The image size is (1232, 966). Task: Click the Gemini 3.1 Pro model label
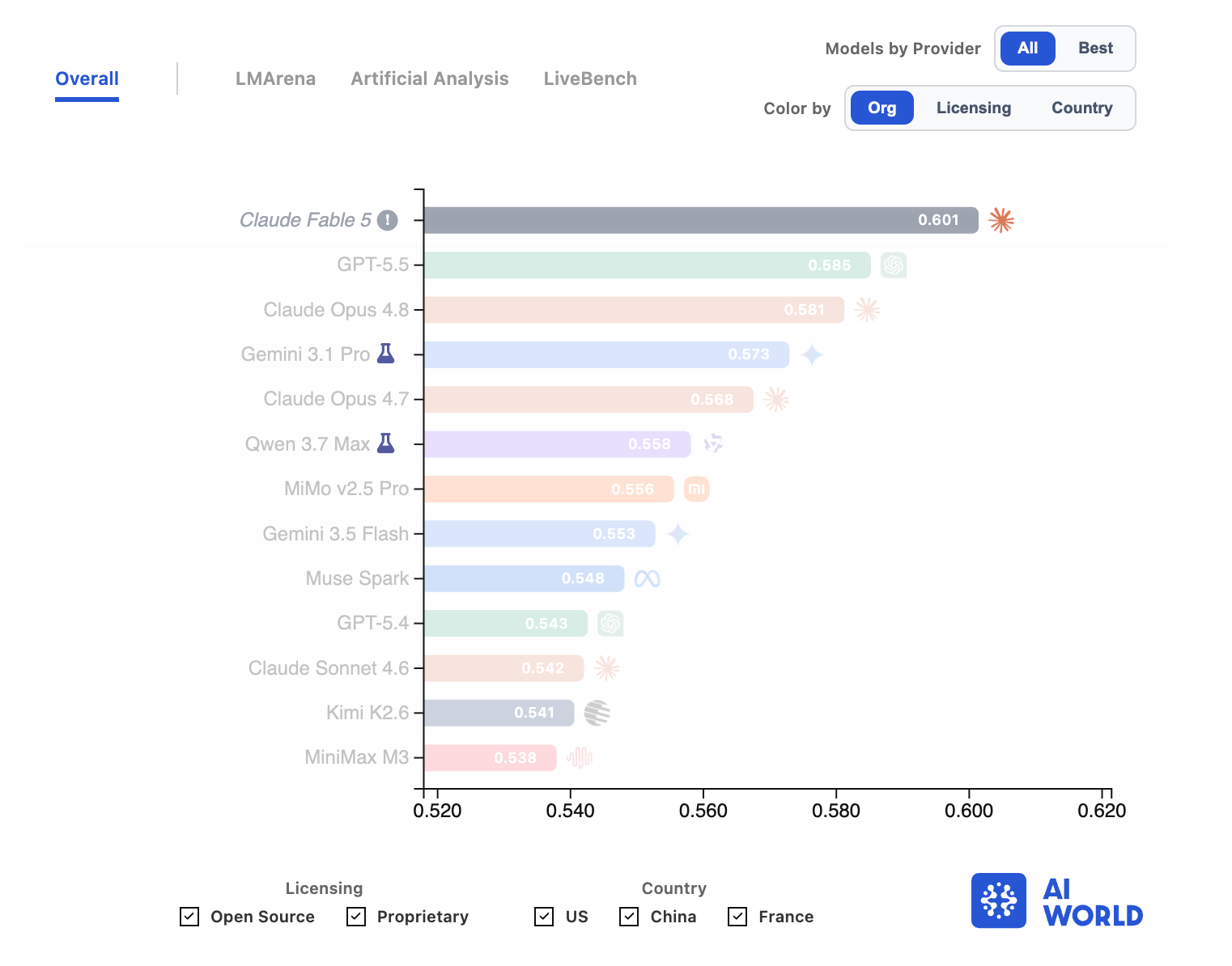(x=306, y=354)
